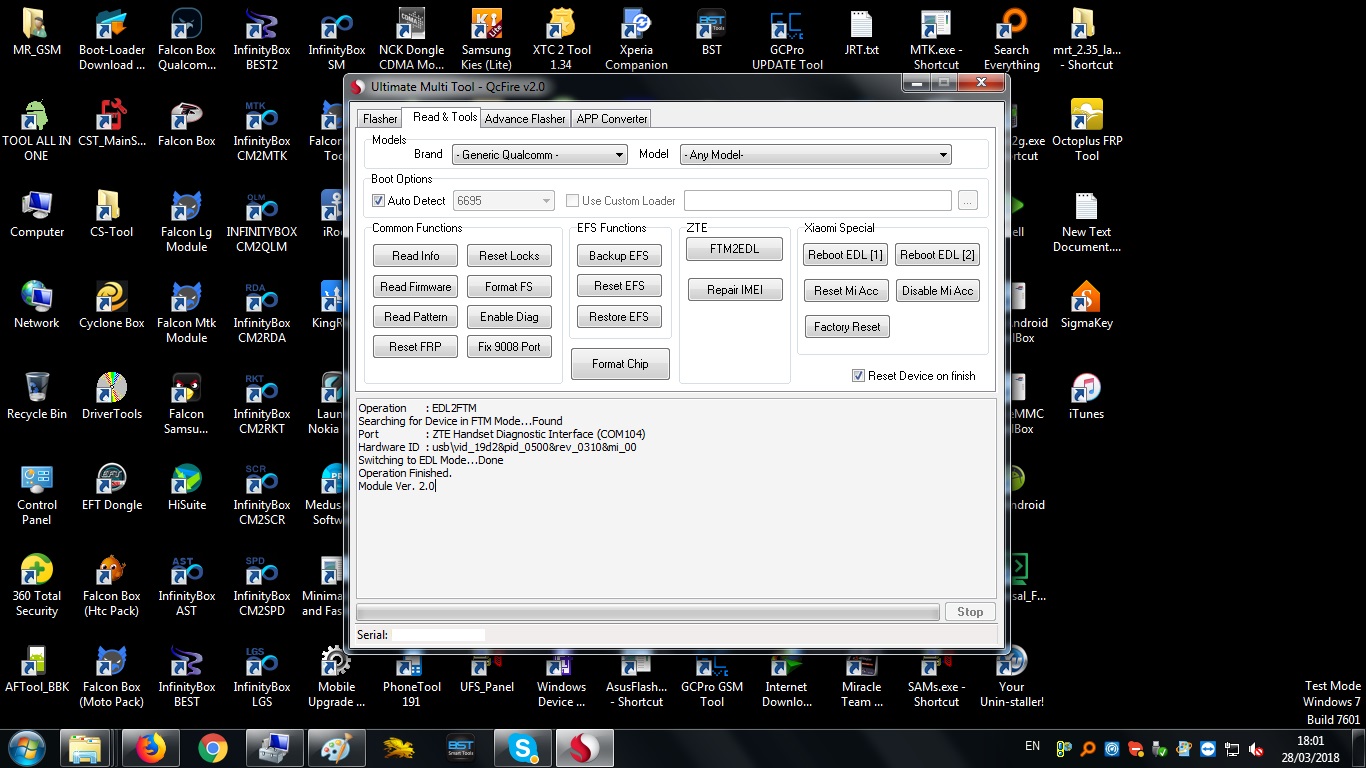
Task: Open UFS_Panel desktop shortcut
Action: pos(487,669)
